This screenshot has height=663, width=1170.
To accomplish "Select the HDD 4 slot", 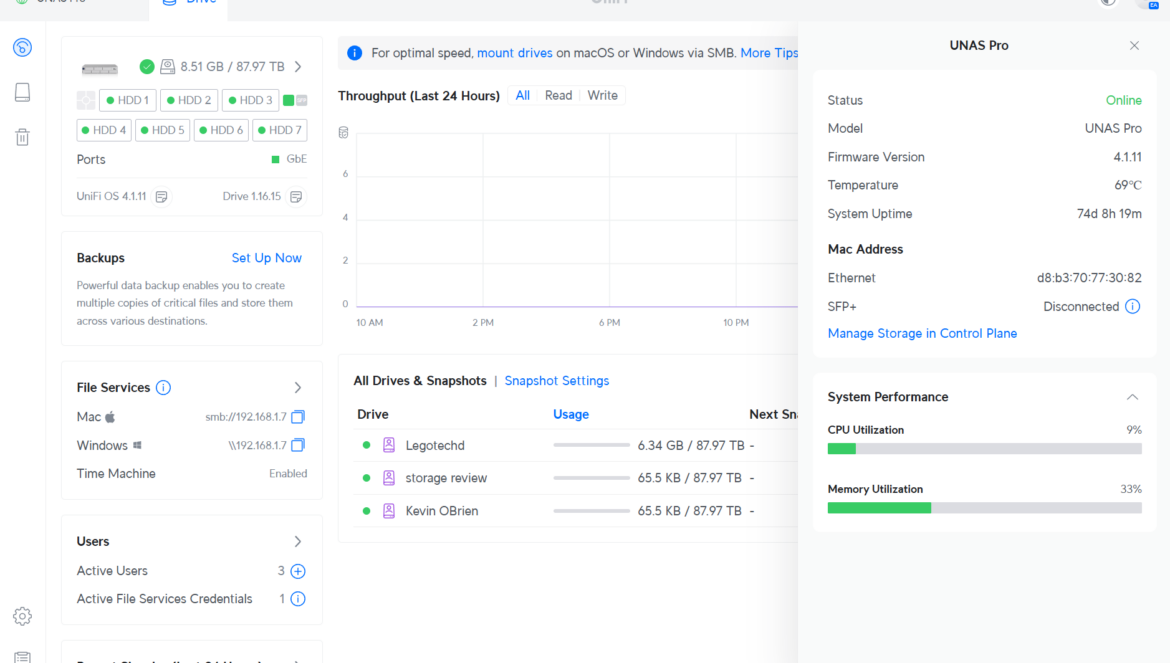I will [104, 130].
